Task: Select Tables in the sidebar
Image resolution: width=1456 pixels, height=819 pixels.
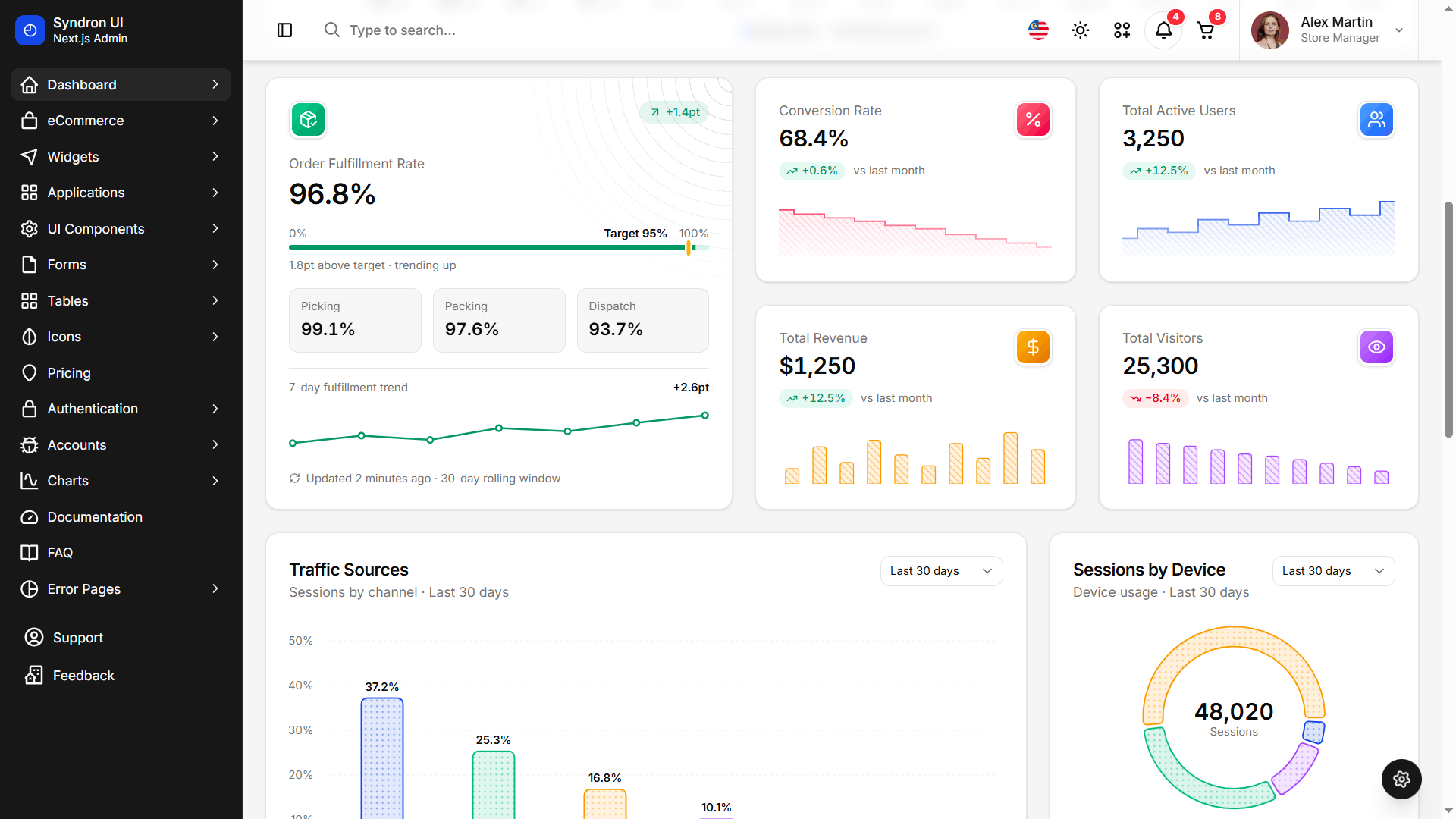Action: coord(121,301)
